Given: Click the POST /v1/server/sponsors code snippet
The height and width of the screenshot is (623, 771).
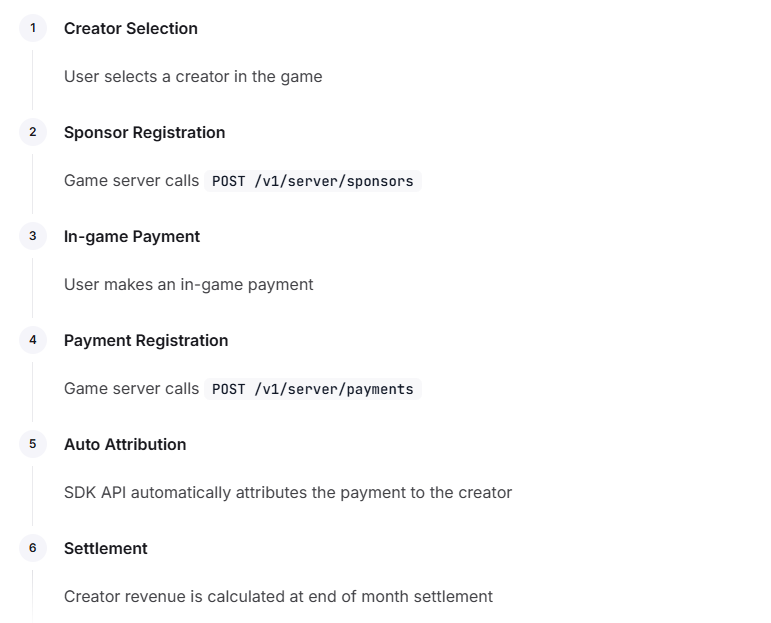Looking at the screenshot, I should point(313,181).
